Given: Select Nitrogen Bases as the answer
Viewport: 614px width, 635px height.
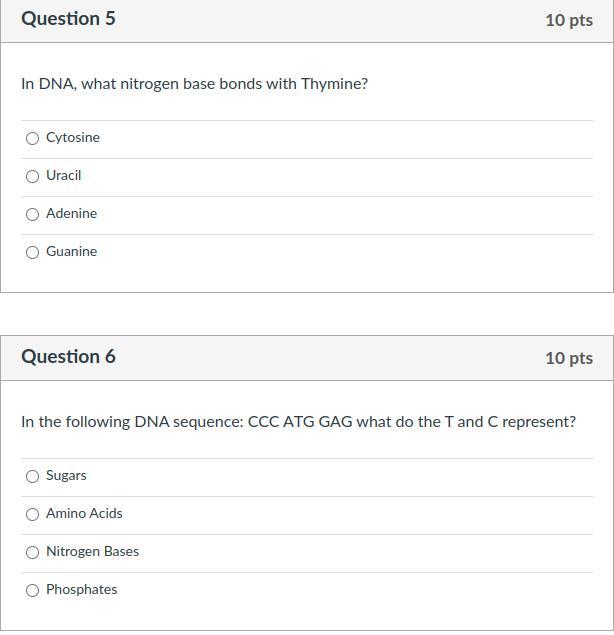Looking at the screenshot, I should 32,552.
